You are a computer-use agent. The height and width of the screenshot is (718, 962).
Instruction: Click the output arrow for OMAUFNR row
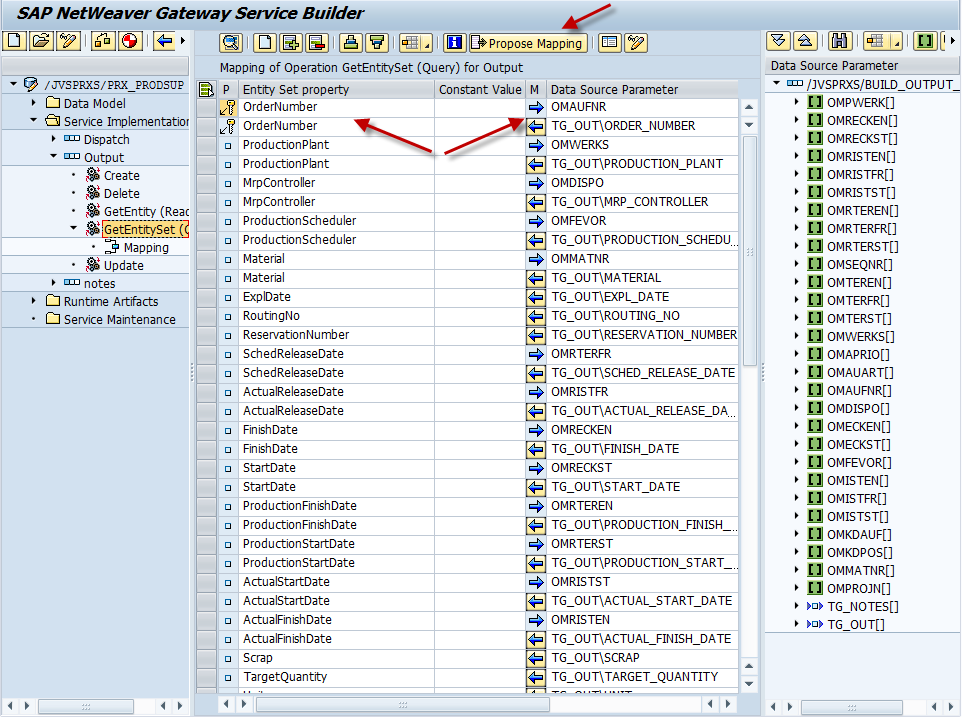(x=536, y=107)
